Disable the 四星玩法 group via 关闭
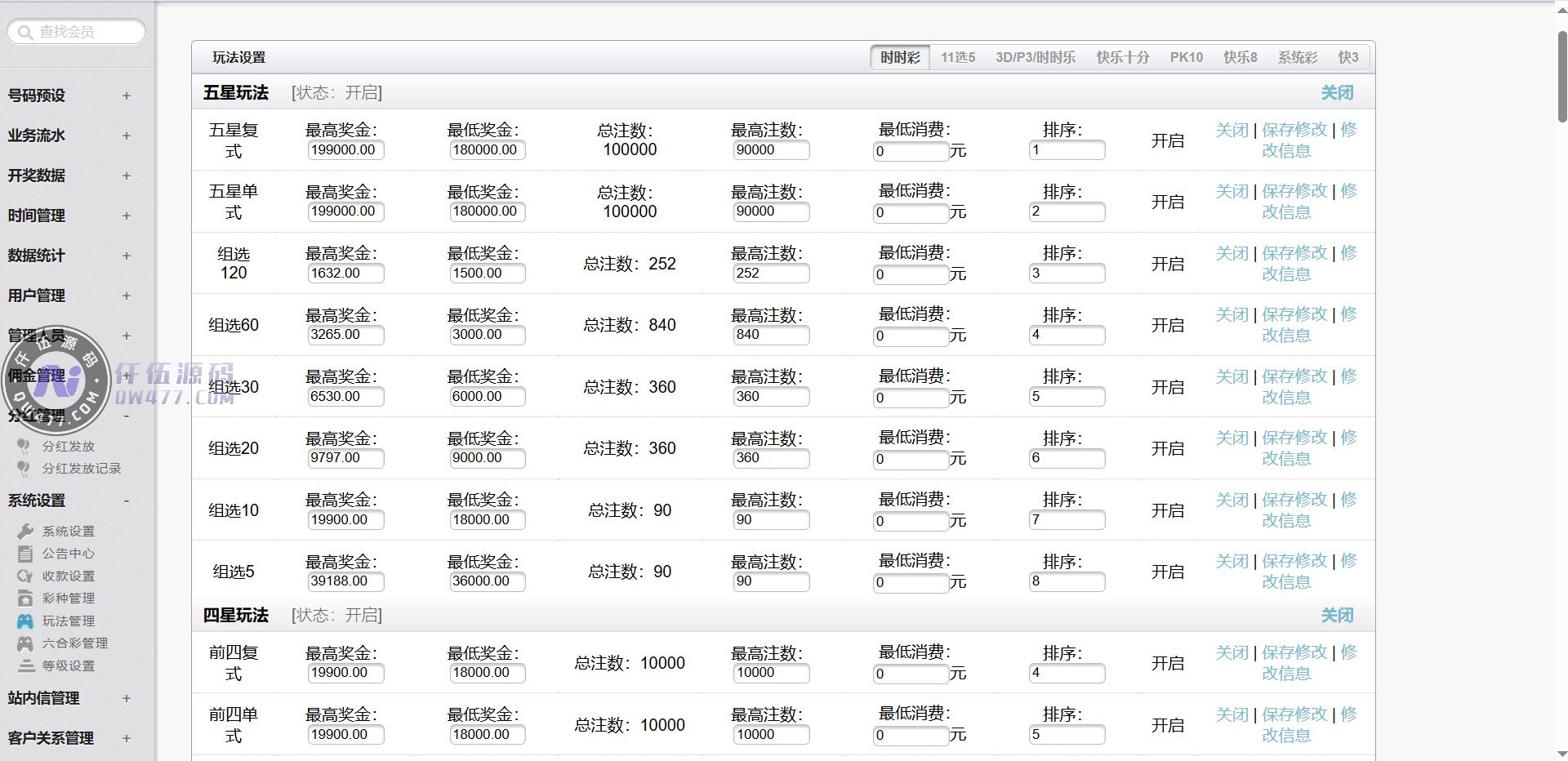 tap(1337, 616)
